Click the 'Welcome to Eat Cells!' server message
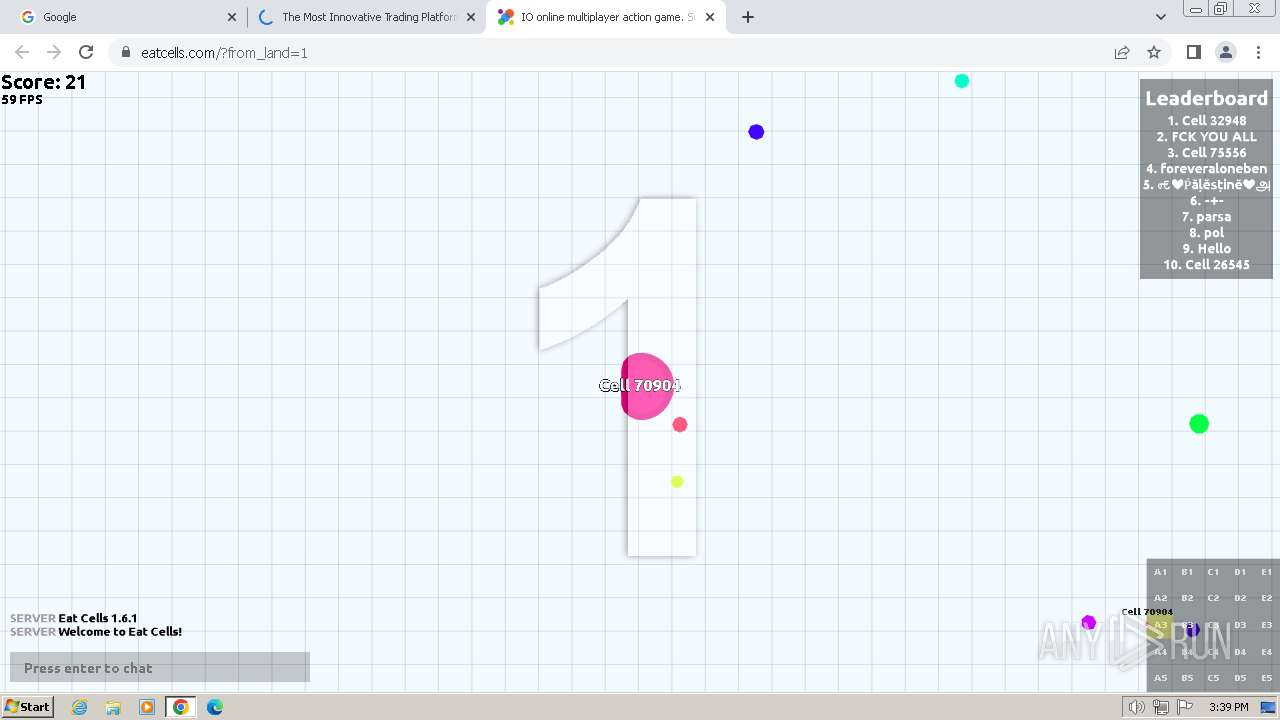The image size is (1280, 720). [120, 632]
